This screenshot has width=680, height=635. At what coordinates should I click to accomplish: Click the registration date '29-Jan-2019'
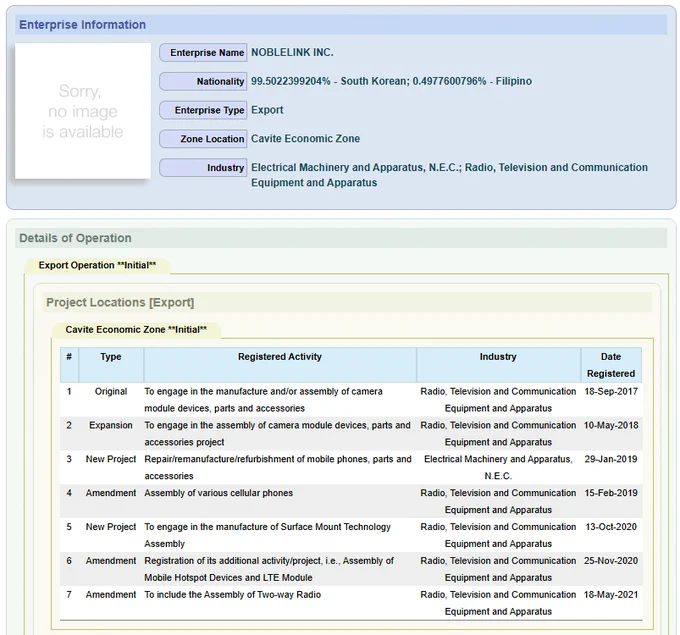611,459
